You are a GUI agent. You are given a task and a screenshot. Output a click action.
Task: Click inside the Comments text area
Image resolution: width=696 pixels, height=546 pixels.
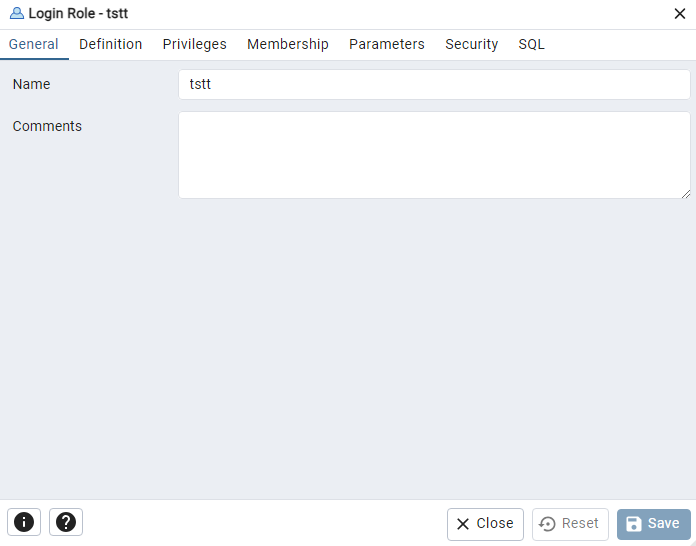click(x=434, y=155)
